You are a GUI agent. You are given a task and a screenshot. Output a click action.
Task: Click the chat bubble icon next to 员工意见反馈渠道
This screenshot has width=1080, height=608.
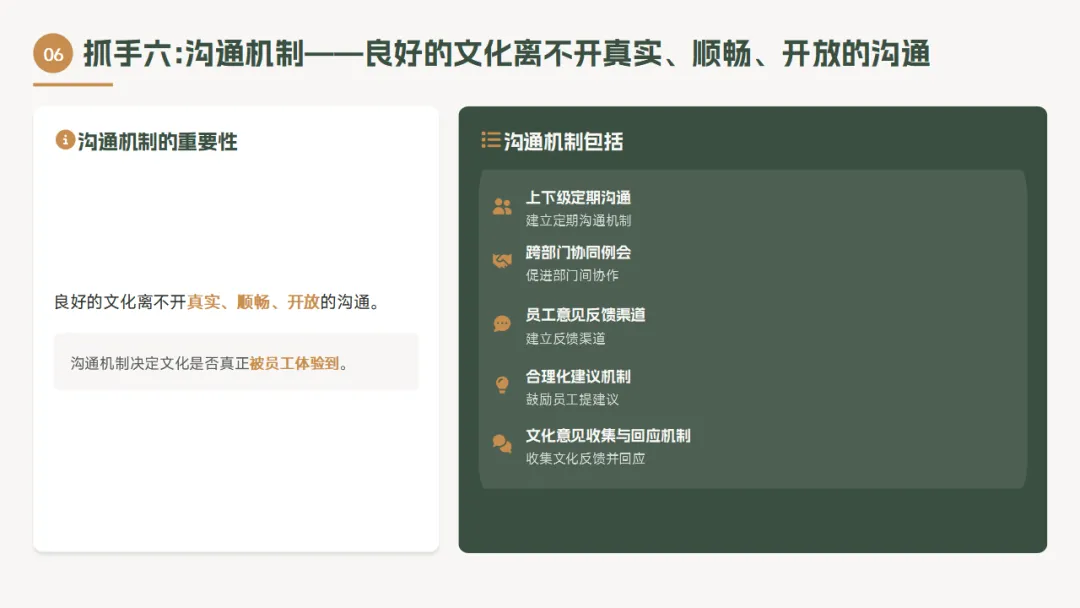(x=502, y=324)
